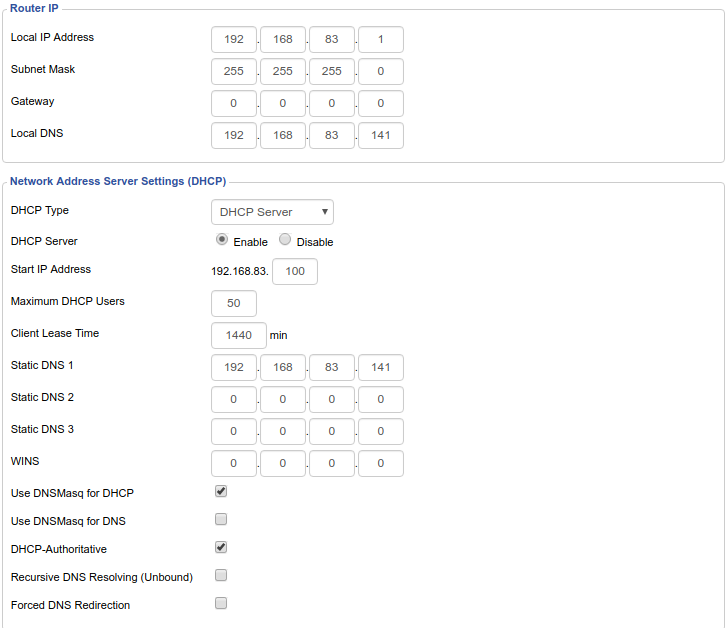
Task: Select the third octet of Subnet Mask
Action: pos(332,72)
